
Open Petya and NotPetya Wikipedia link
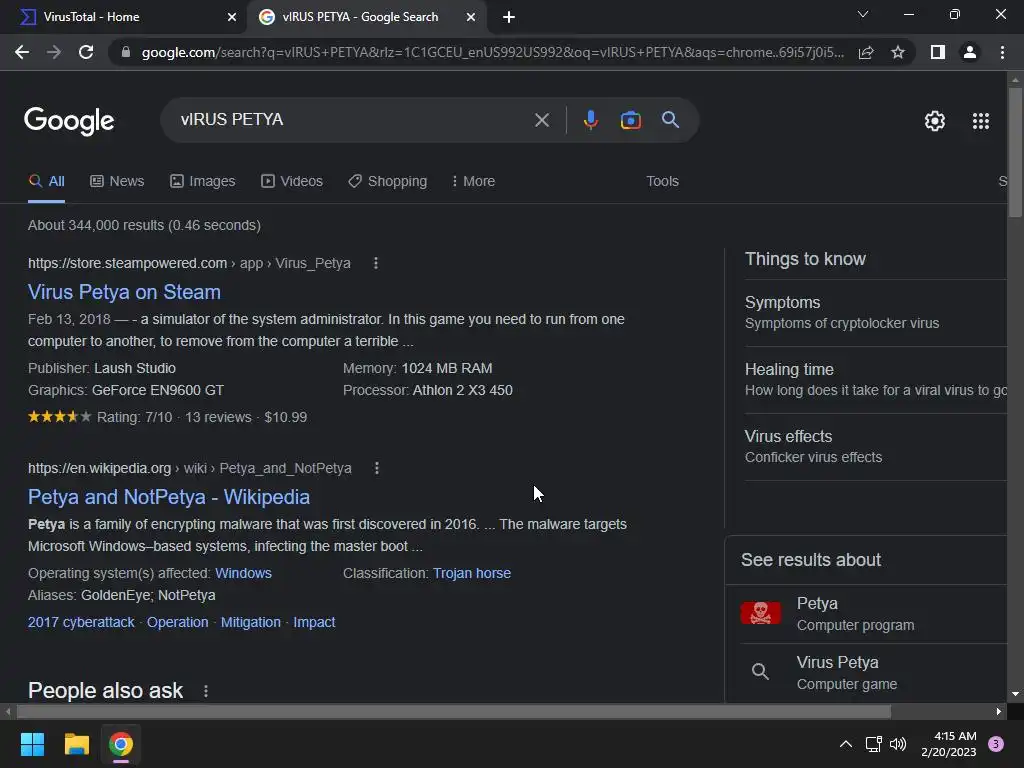pos(168,497)
